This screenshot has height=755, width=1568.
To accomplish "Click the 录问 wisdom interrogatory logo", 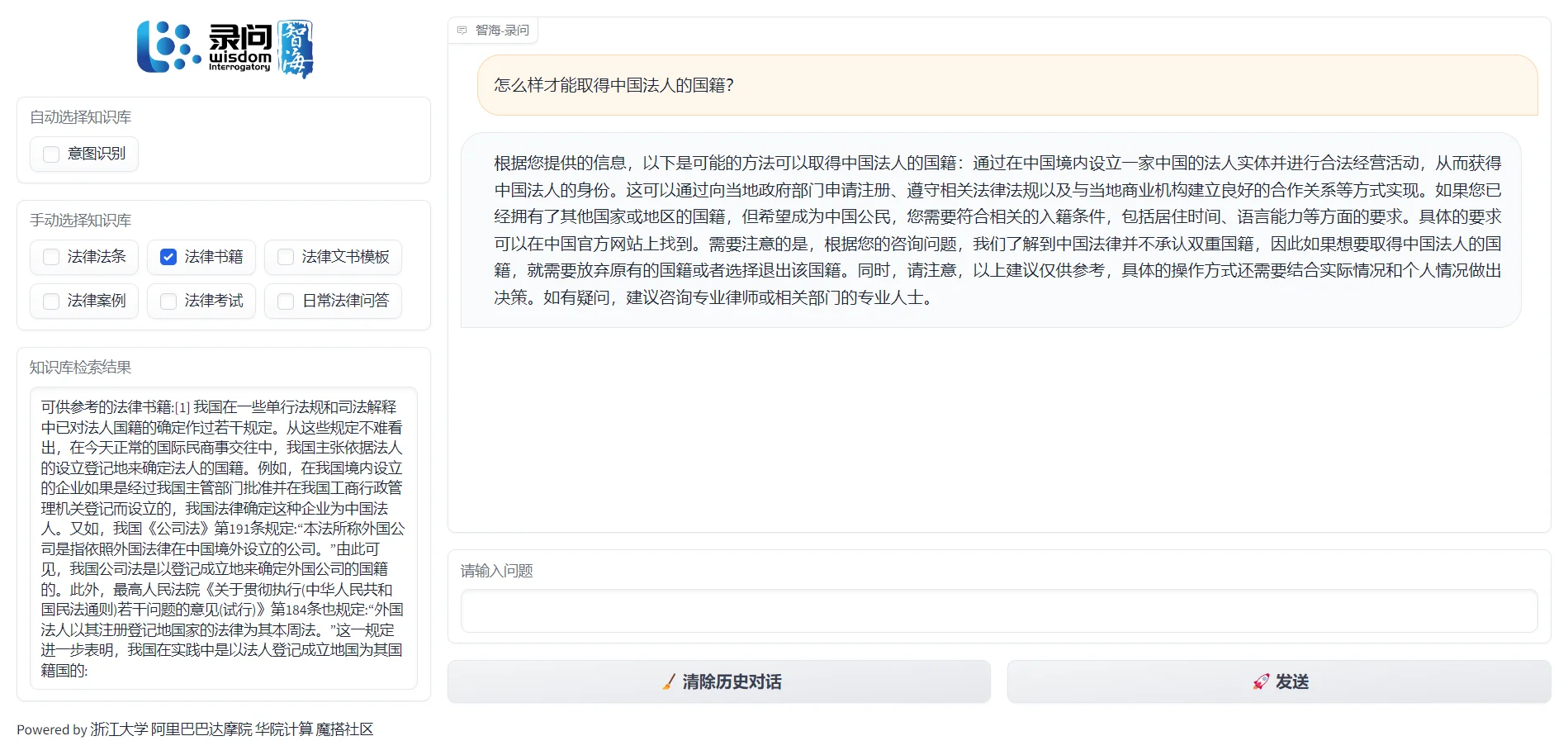I will (x=225, y=49).
